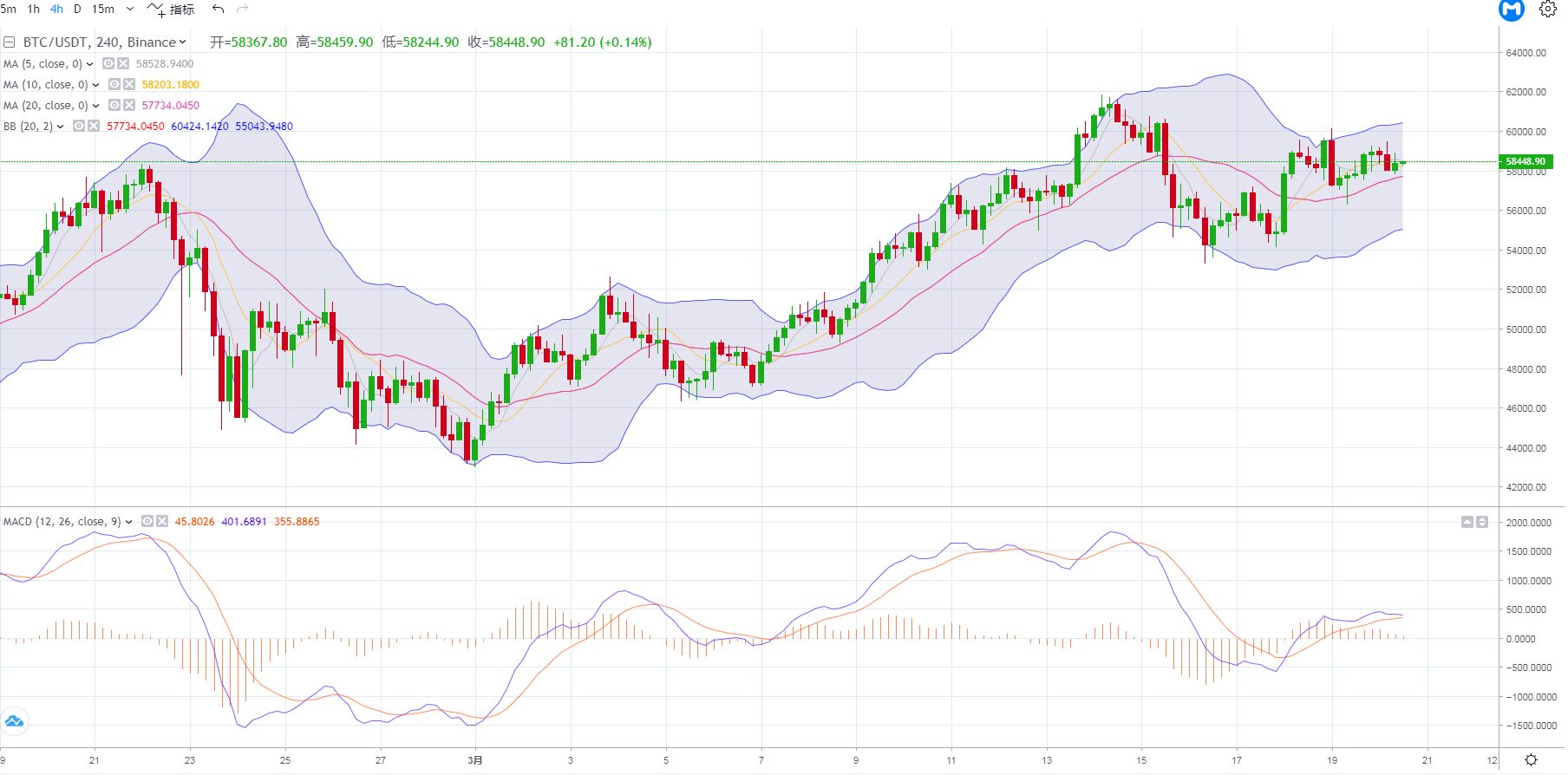Remove the MA 5 indicator

coord(123,63)
